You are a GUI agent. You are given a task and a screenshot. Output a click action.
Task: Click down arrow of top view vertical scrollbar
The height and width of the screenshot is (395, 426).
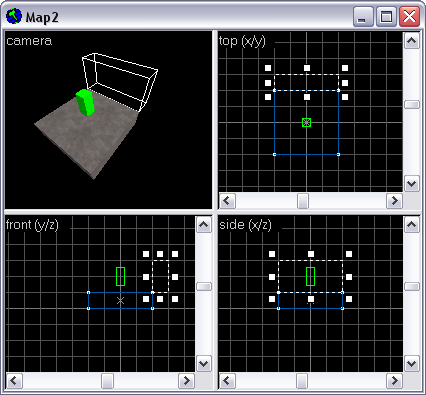[x=412, y=184]
